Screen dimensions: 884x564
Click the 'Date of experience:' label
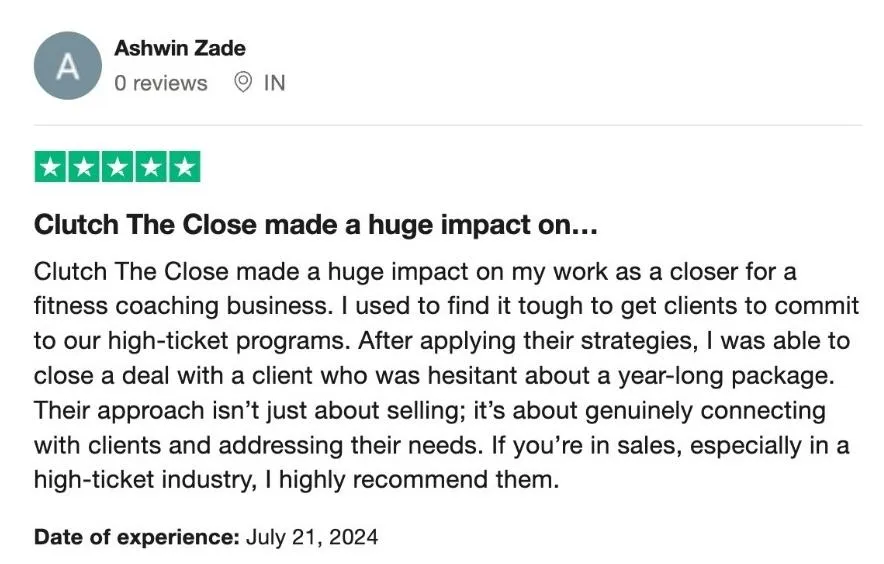tap(136, 537)
